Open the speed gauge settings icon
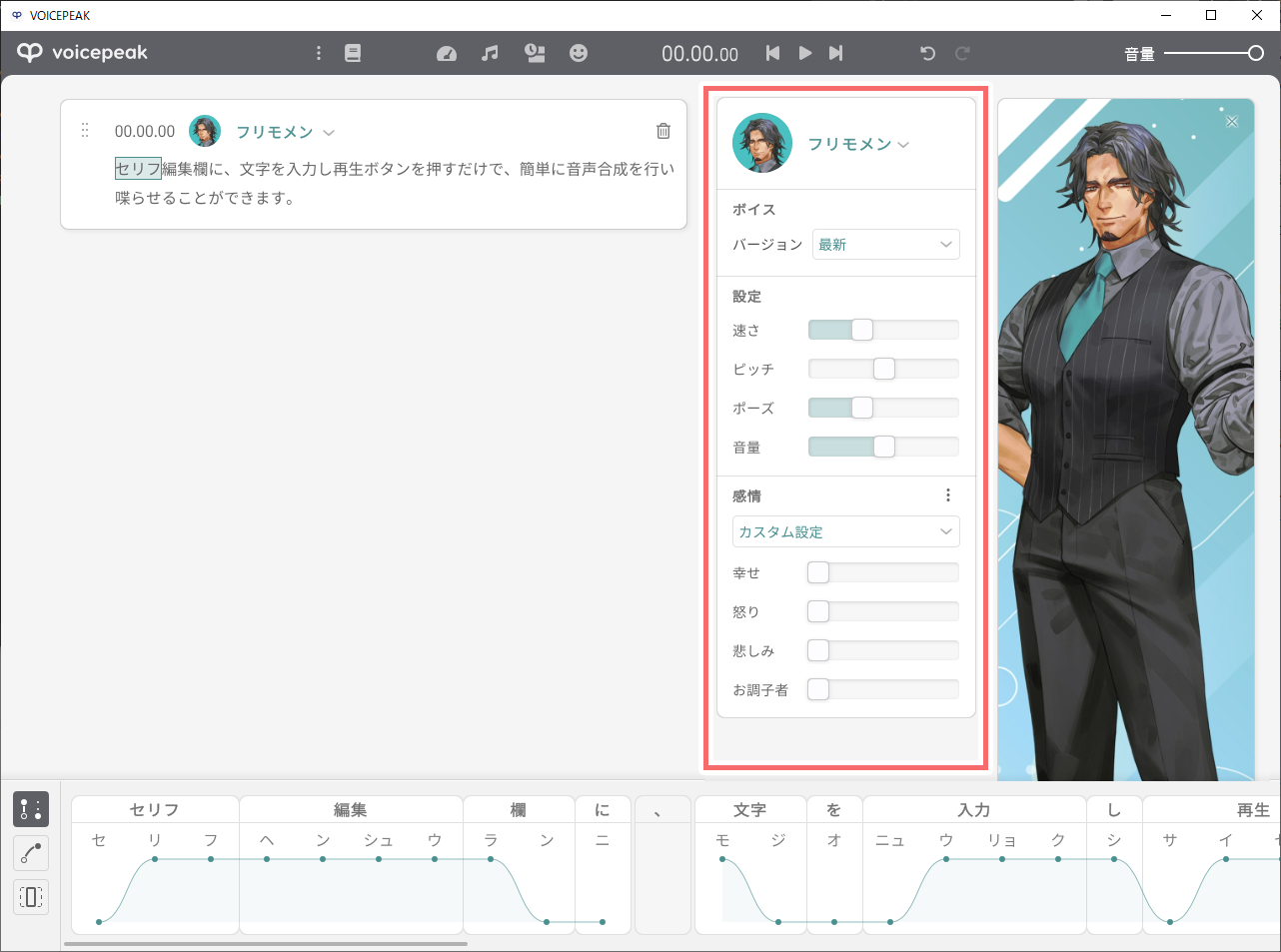 pyautogui.click(x=447, y=53)
